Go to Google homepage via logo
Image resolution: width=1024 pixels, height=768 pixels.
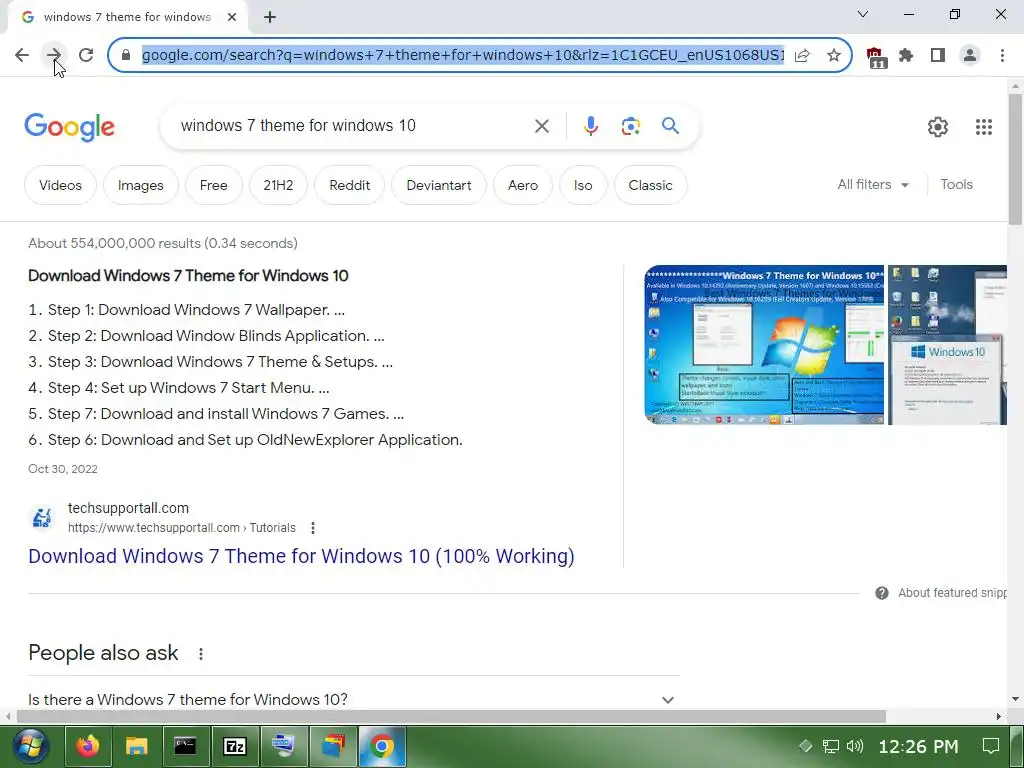pos(69,127)
